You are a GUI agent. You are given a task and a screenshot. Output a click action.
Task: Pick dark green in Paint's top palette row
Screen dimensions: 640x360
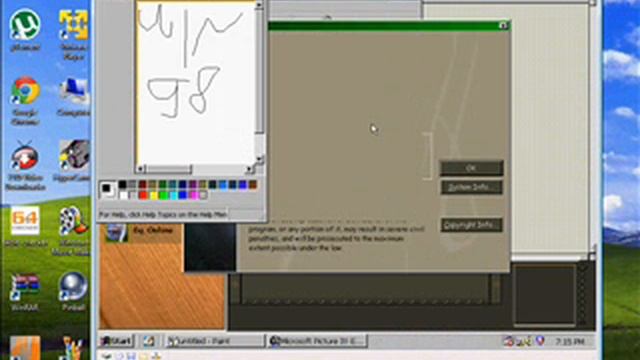pyautogui.click(x=162, y=185)
